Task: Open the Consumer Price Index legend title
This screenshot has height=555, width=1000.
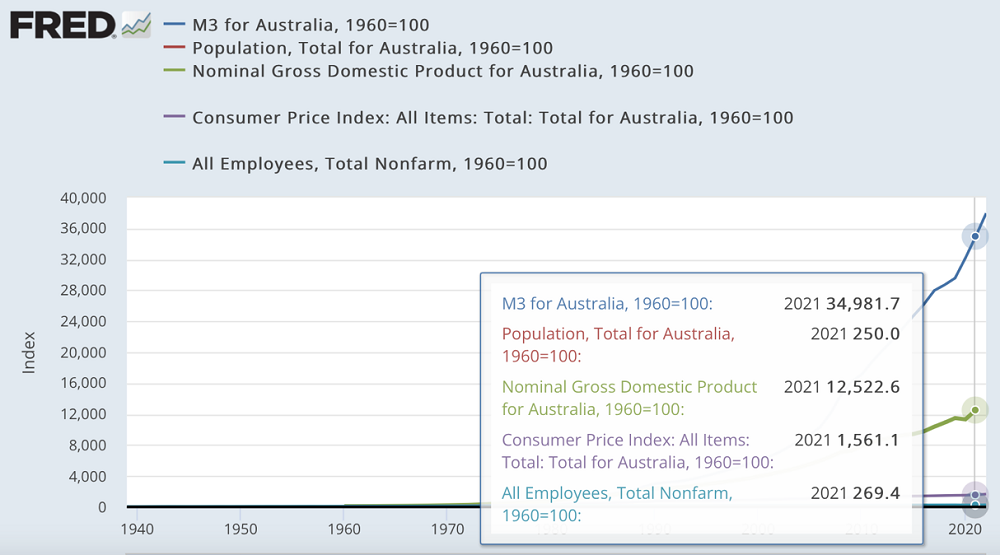Action: [492, 117]
